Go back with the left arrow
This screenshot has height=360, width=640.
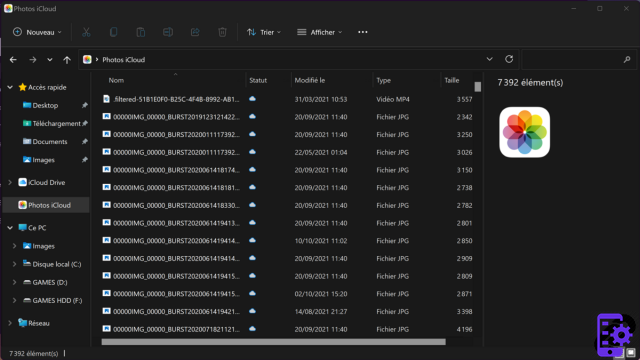point(13,60)
